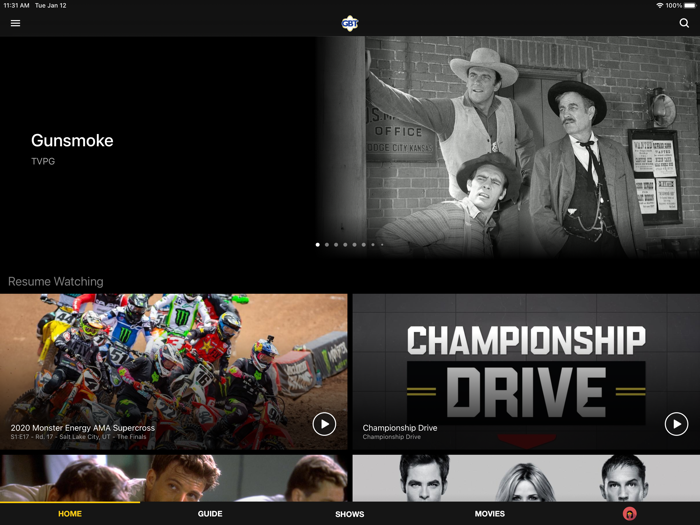Click the 11:31 AM clock

tap(17, 5)
